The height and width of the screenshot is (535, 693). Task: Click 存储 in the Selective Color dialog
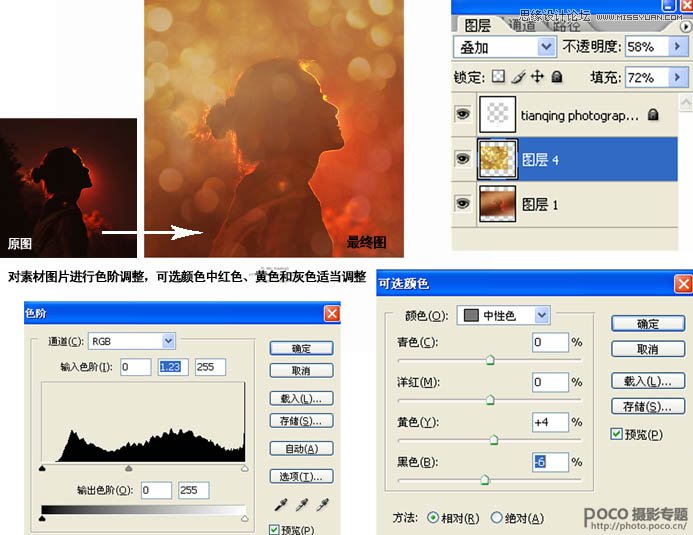pyautogui.click(x=648, y=406)
